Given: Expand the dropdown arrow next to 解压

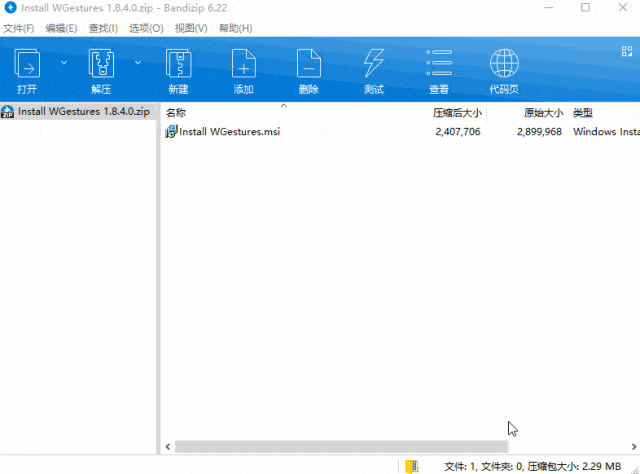Looking at the screenshot, I should [138, 63].
